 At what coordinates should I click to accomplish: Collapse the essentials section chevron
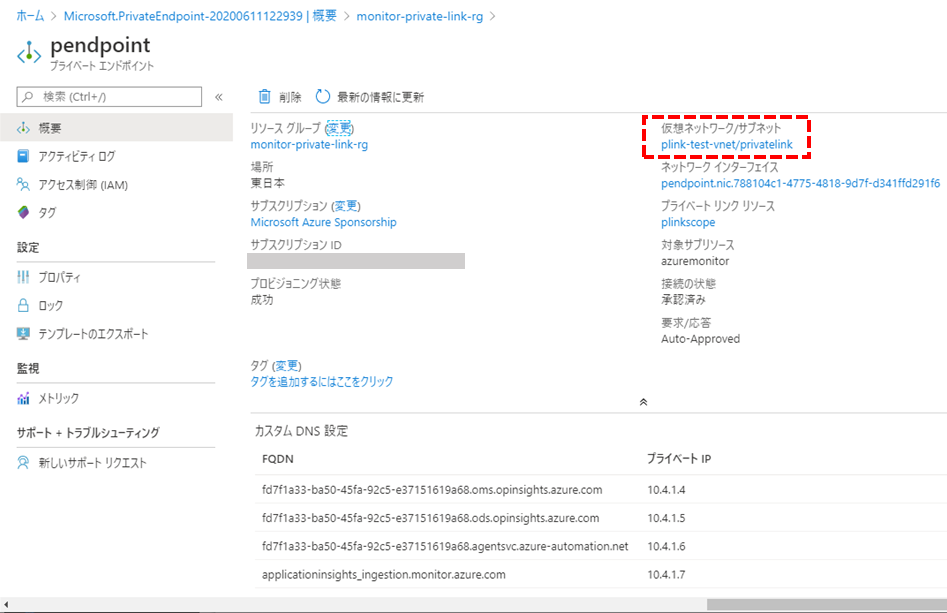click(x=643, y=402)
